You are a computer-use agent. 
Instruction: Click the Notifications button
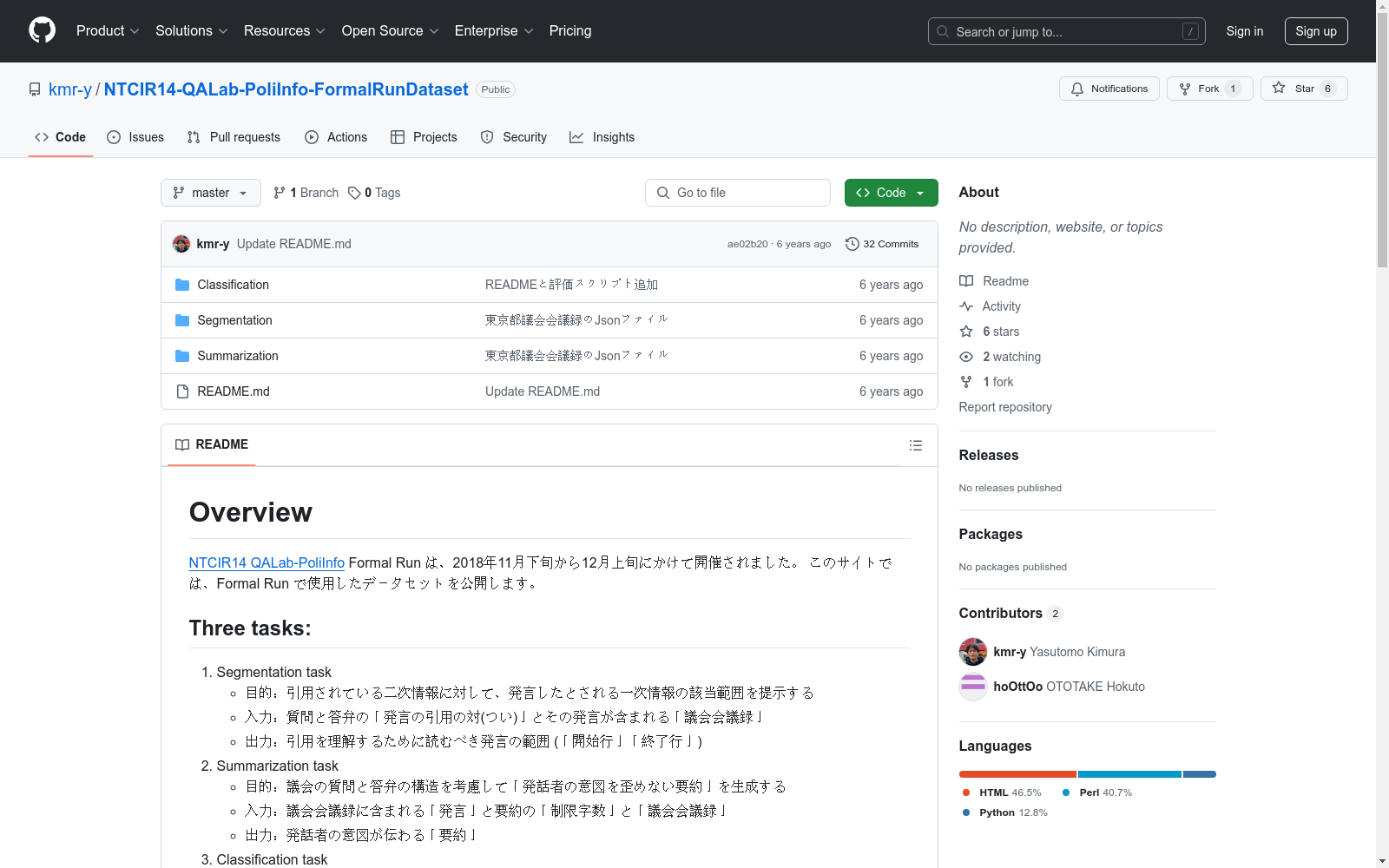[x=1109, y=89]
